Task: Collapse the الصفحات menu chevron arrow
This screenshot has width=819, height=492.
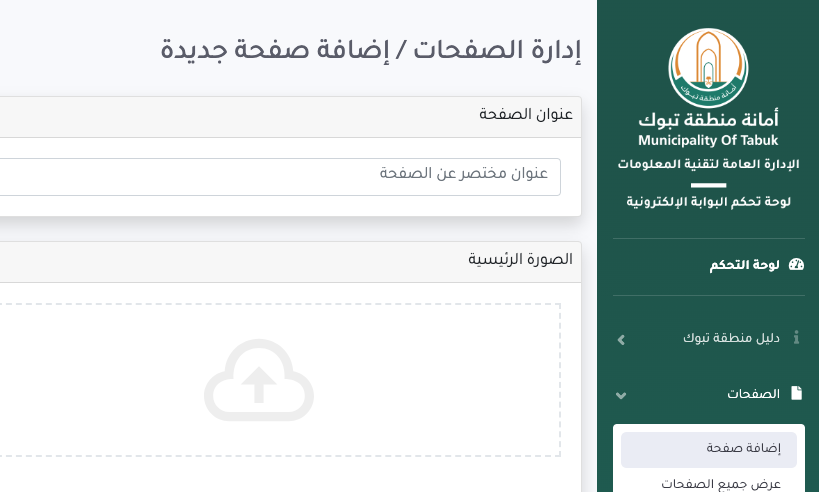Action: [621, 396]
